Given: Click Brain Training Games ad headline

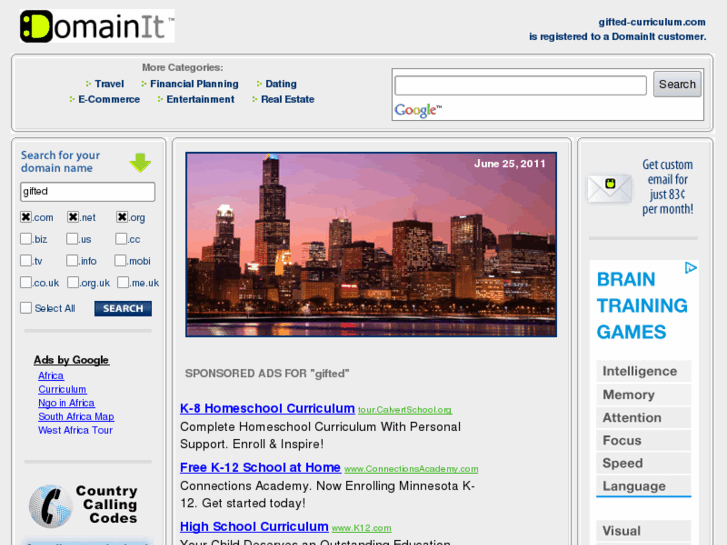Looking at the screenshot, I should pos(642,306).
